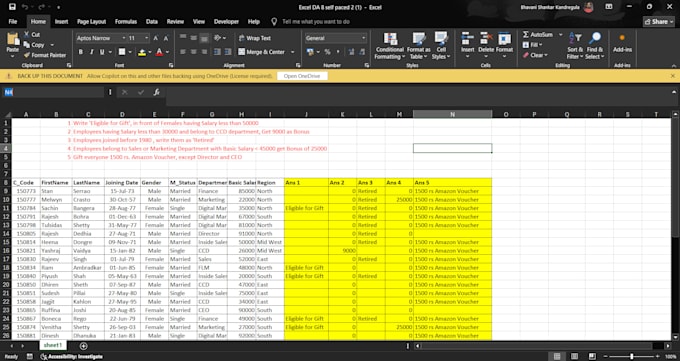Increase the indent in the Alignment group
Viewport: 680px width, 361px height.
[228, 52]
